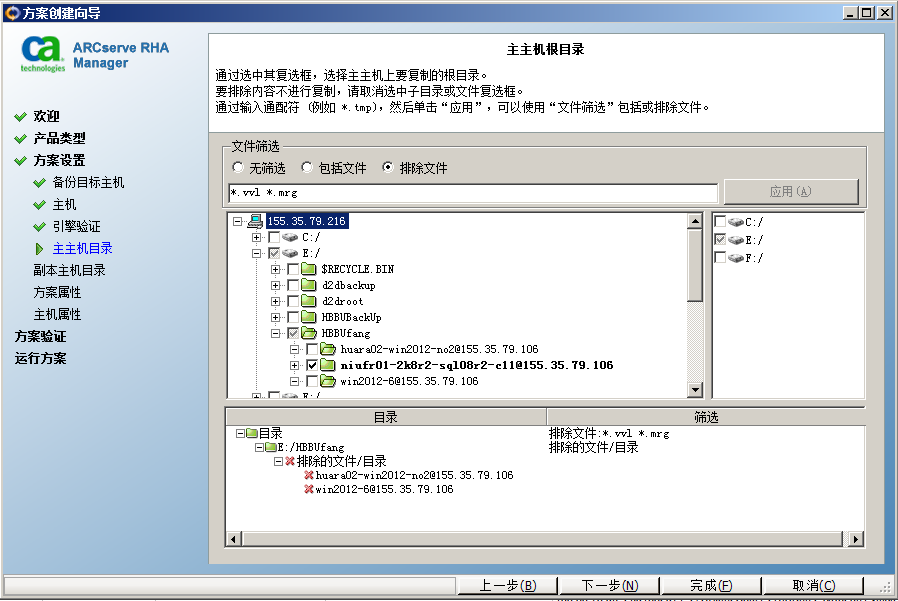Go to the 运行方案 wizard step
The image size is (898, 601).
point(40,359)
